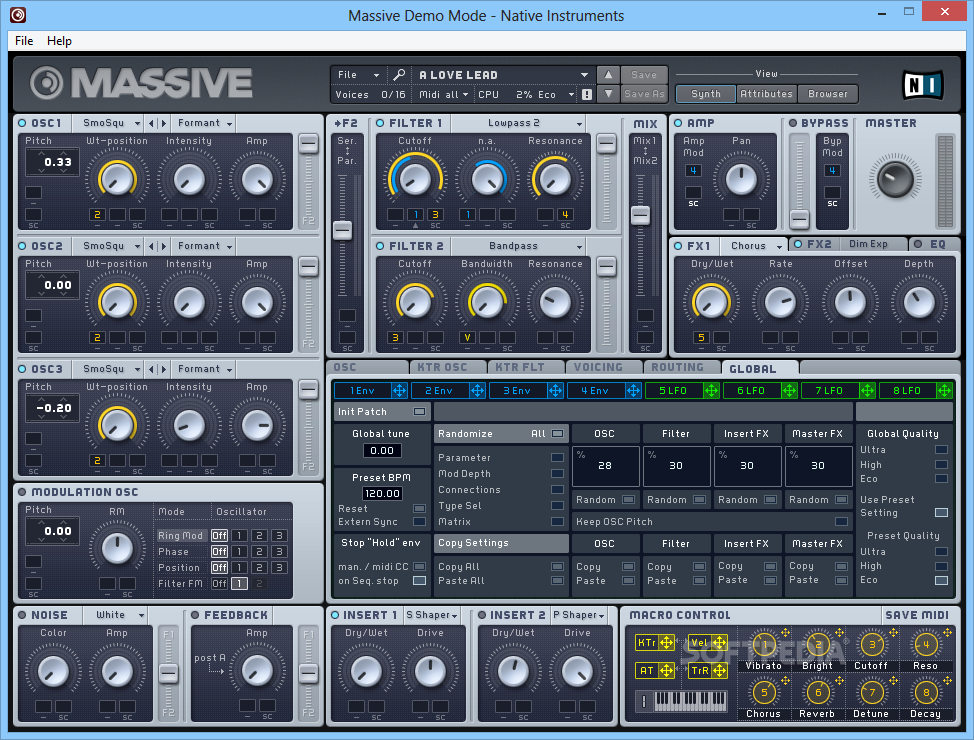The image size is (974, 740).
Task: Toggle Noise oscillator power button
Action: coord(22,615)
